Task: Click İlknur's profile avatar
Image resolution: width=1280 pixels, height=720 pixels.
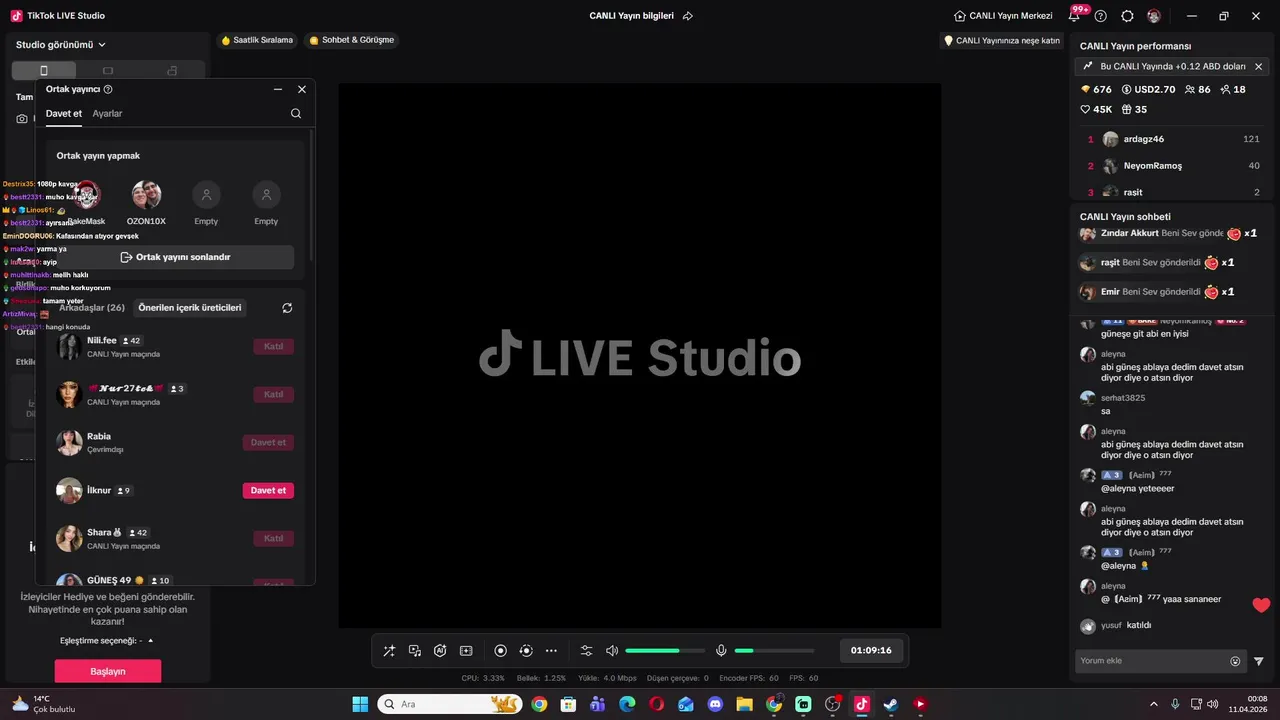Action: 69,490
